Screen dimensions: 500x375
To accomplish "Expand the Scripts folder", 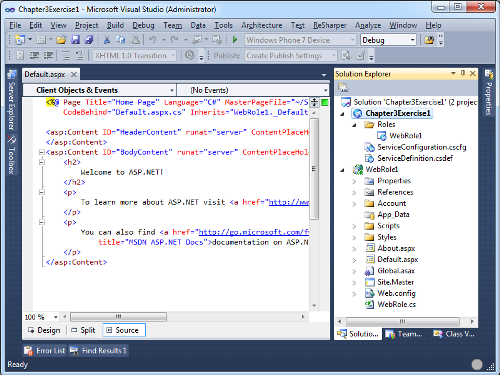I will (x=354, y=226).
